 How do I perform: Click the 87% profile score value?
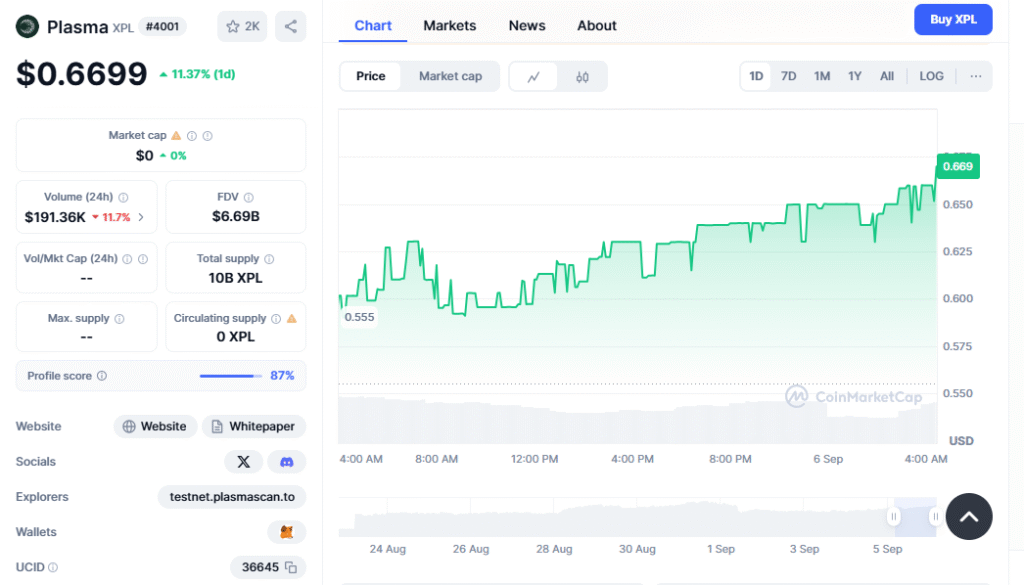click(282, 376)
